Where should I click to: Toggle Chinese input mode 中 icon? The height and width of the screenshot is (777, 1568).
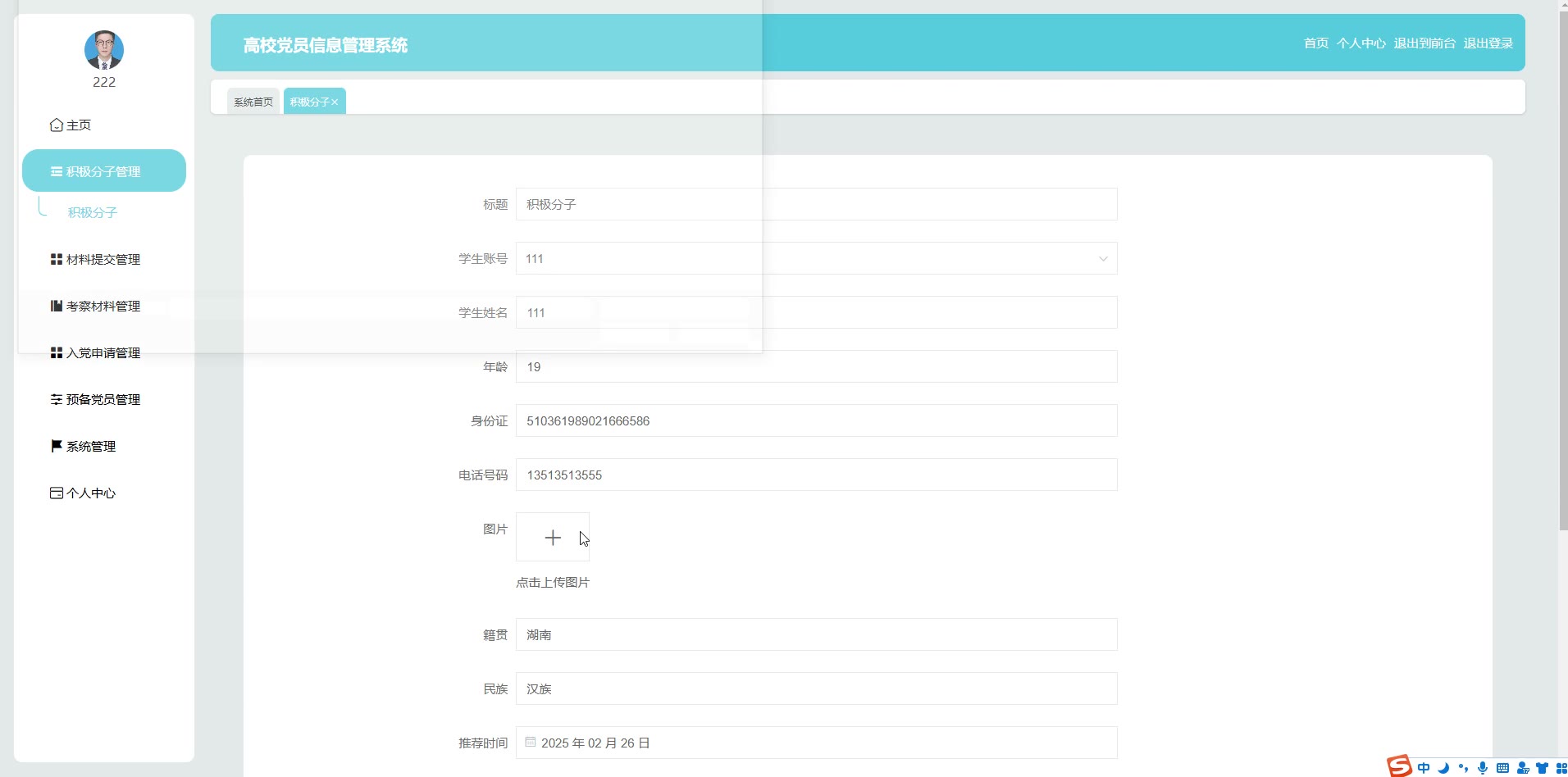click(1424, 768)
